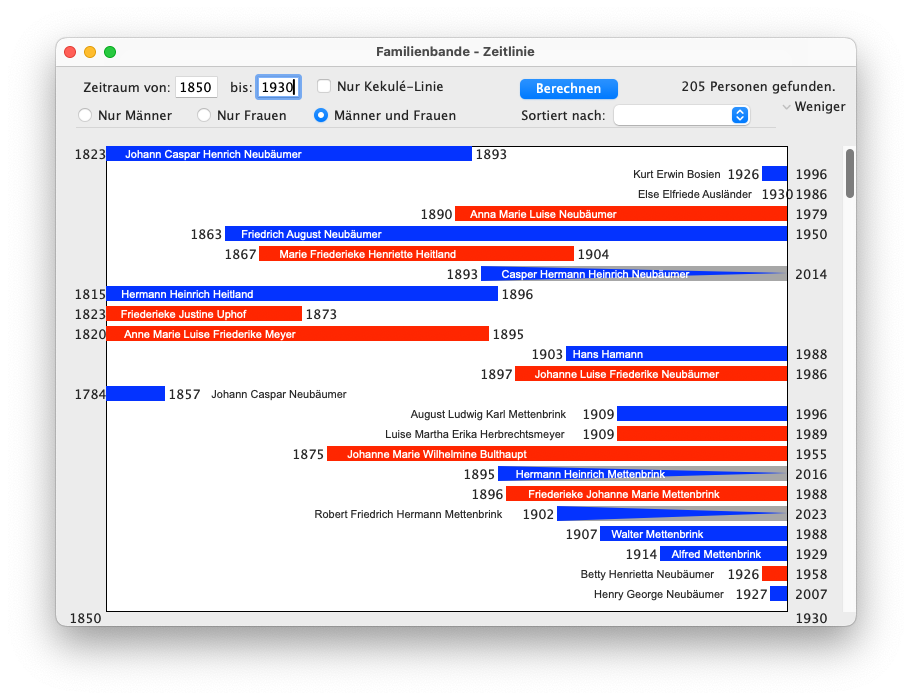Select Johanne Marie Wilhelmine Bulthaupt's bar

557,454
